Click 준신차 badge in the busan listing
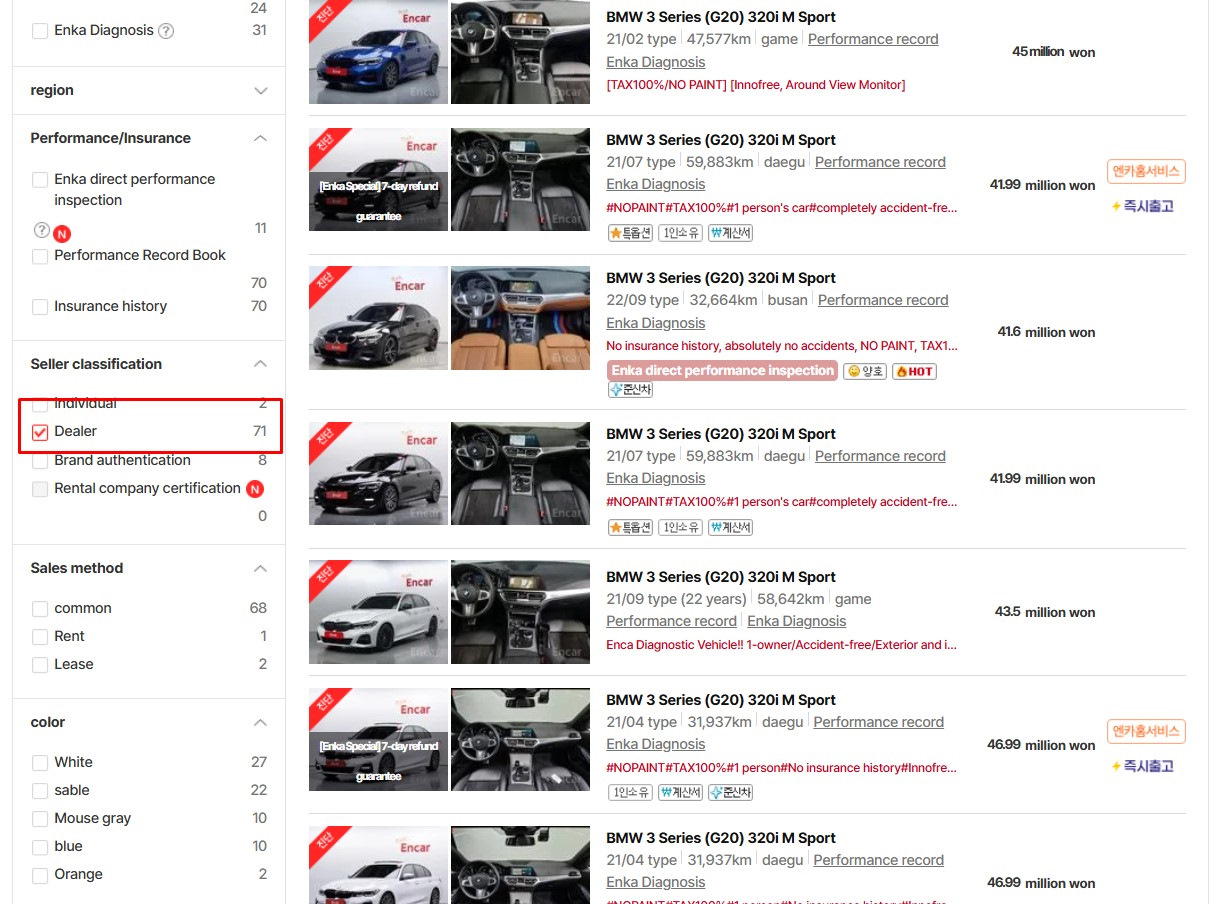This screenshot has height=904, width=1216. (630, 390)
